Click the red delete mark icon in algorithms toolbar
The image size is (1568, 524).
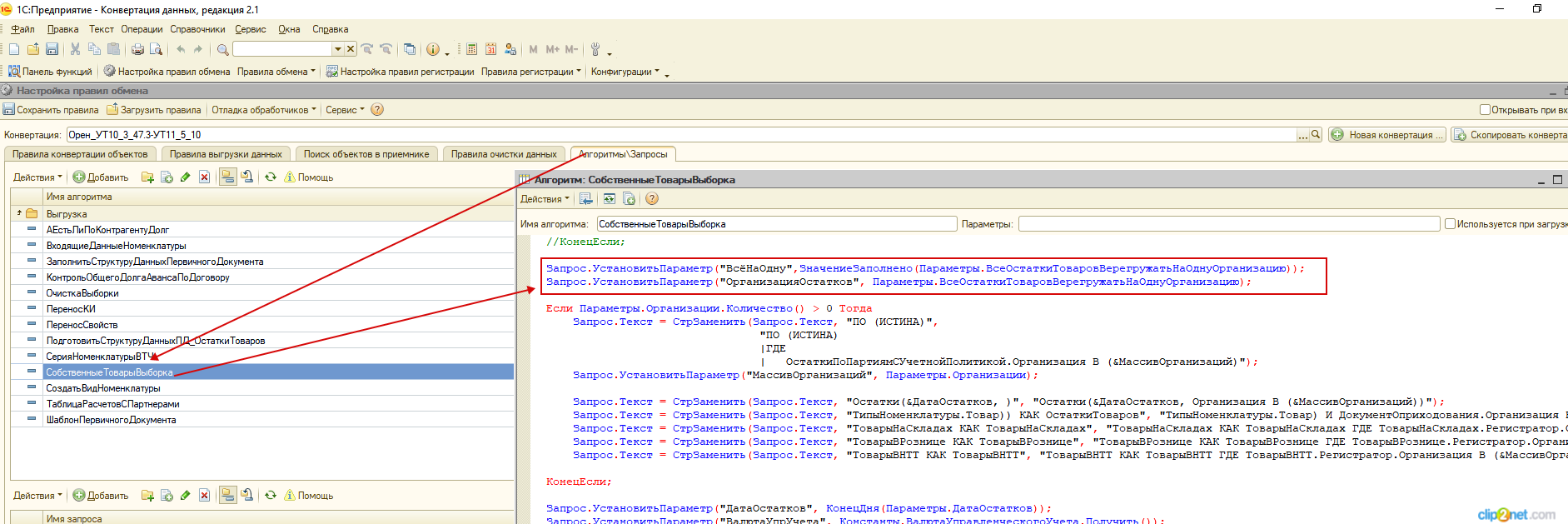click(x=204, y=177)
